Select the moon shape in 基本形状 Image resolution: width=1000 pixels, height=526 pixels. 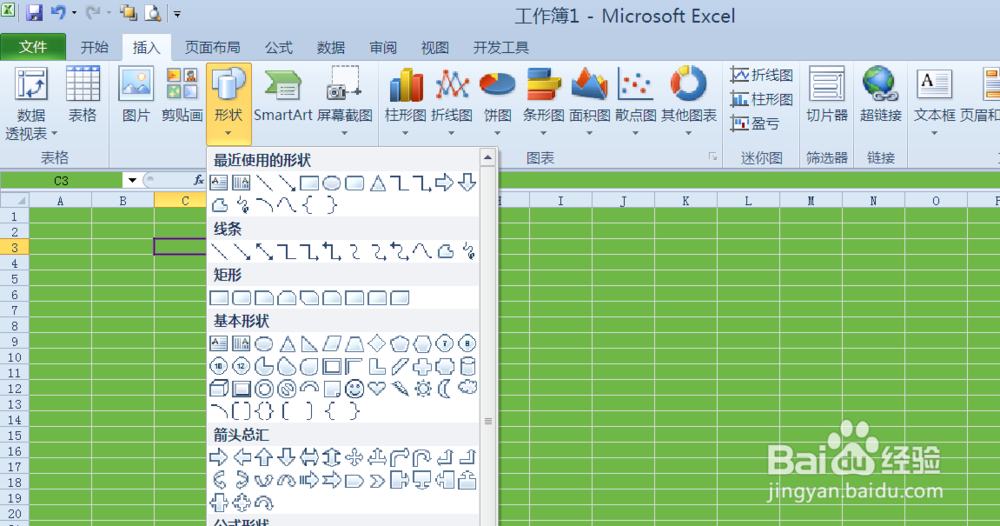[445, 388]
